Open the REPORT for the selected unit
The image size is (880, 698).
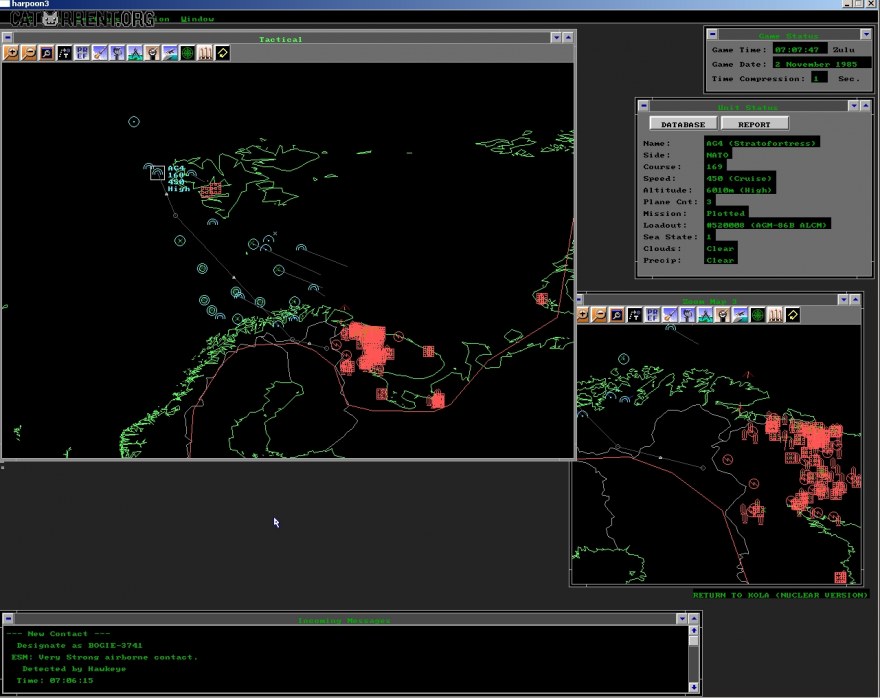[754, 124]
